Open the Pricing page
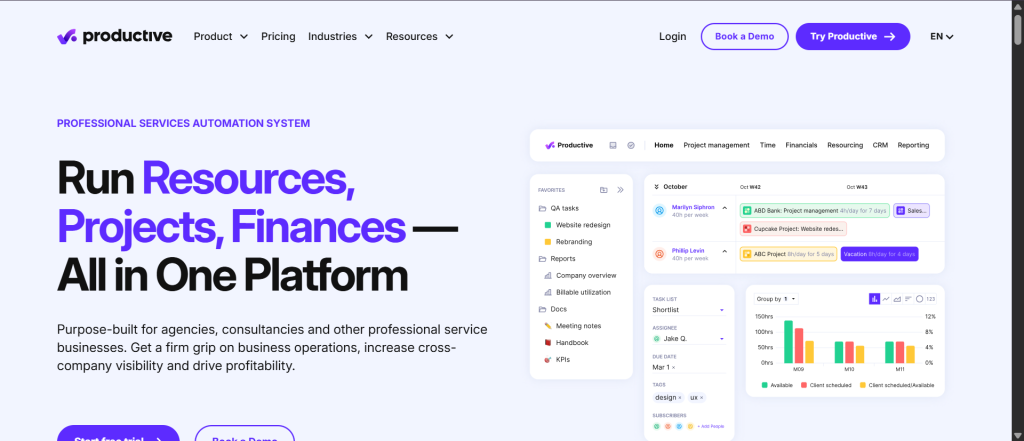 click(278, 36)
